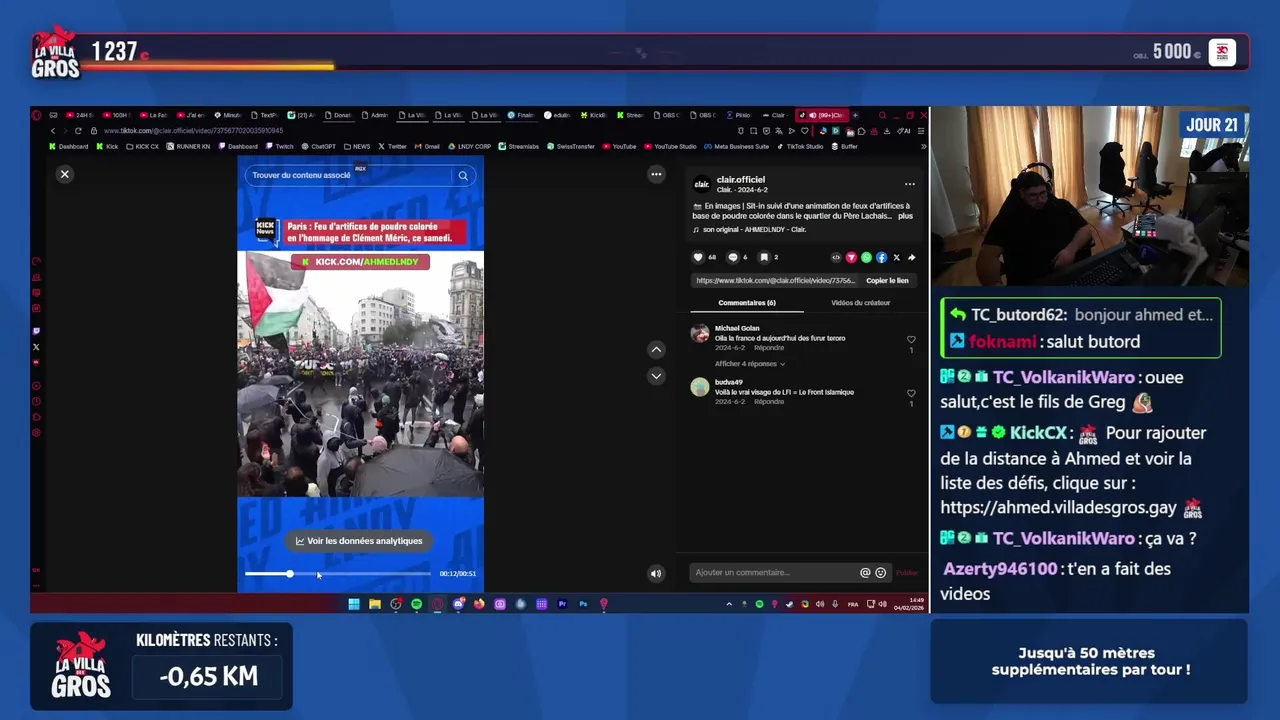Open File Explorer from taskbar
This screenshot has height=720, width=1280.
pyautogui.click(x=375, y=604)
